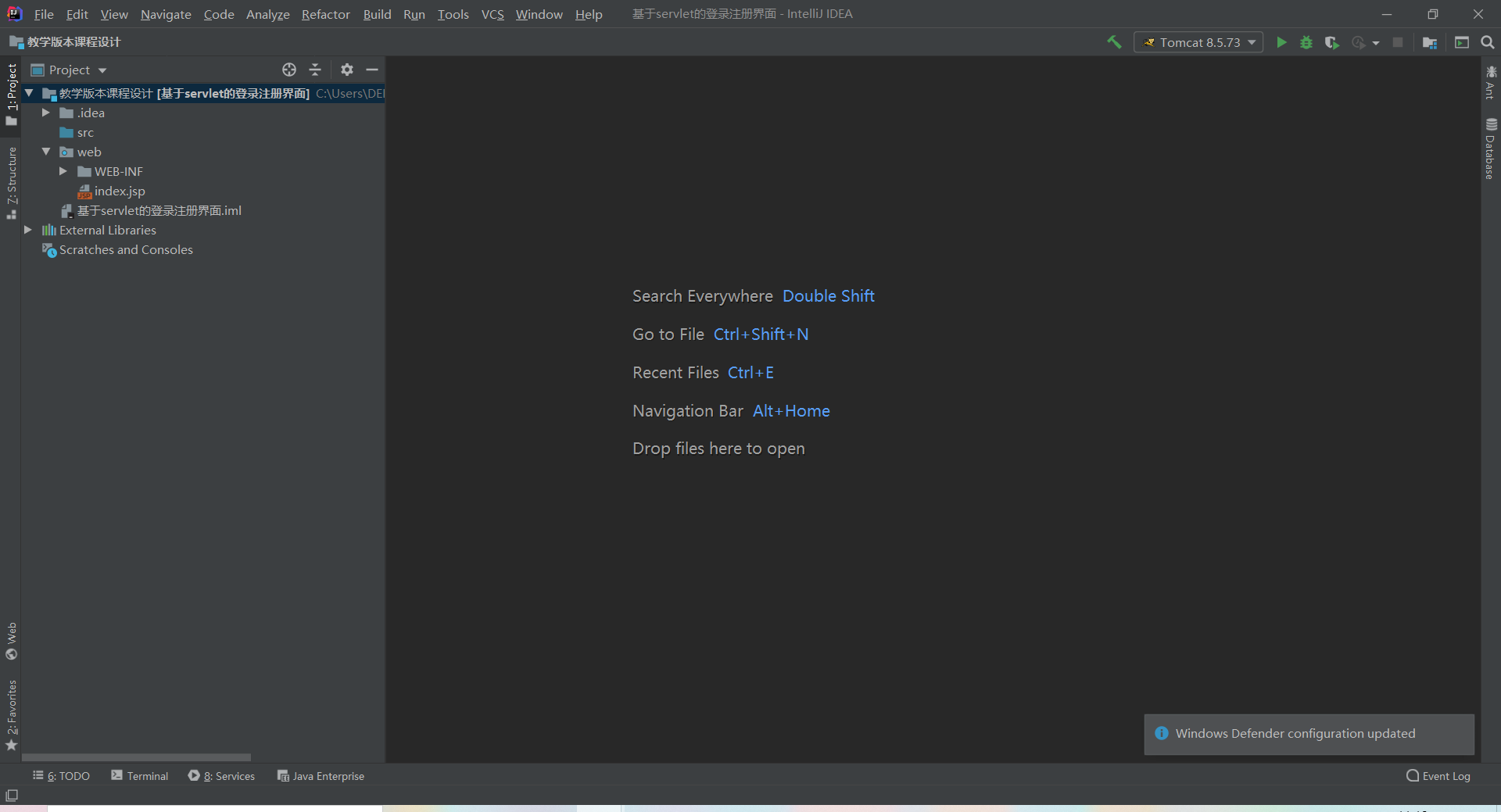Hide the Project panel with the minus icon
The image size is (1501, 812).
[x=372, y=70]
